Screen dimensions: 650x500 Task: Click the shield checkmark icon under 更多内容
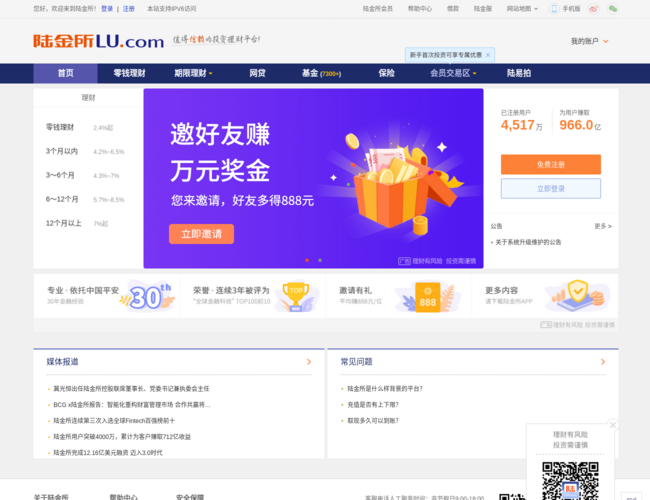point(578,296)
